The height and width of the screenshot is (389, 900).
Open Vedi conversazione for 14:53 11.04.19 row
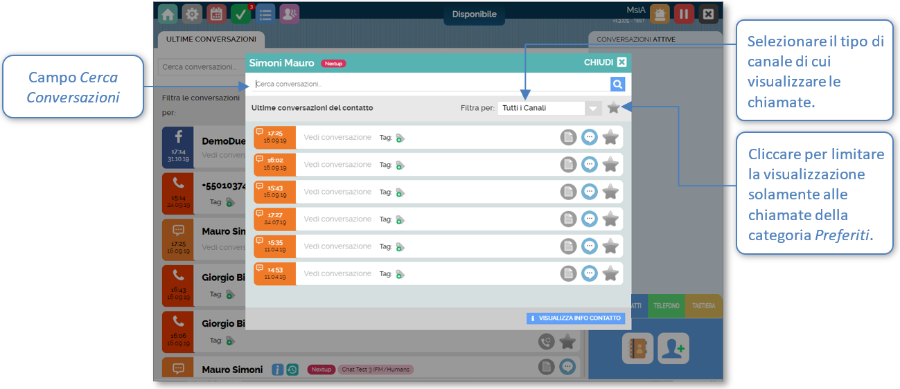pyautogui.click(x=338, y=274)
